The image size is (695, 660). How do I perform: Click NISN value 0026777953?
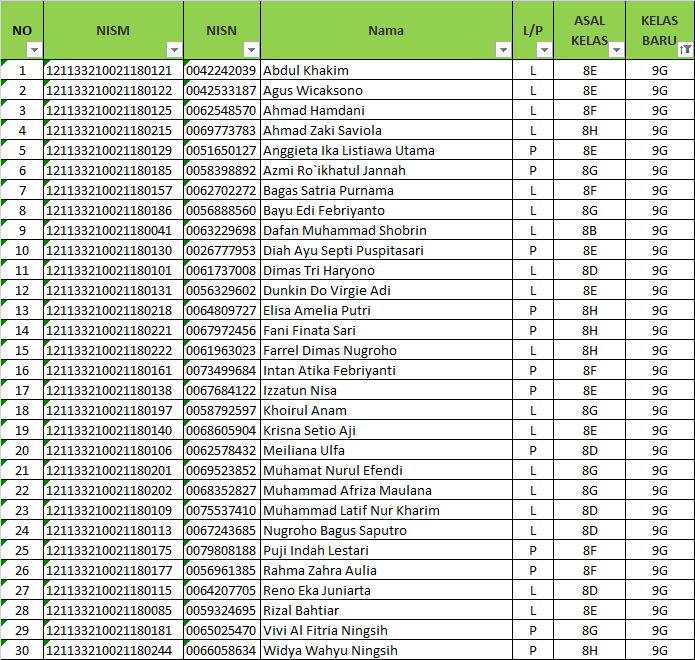pos(221,250)
